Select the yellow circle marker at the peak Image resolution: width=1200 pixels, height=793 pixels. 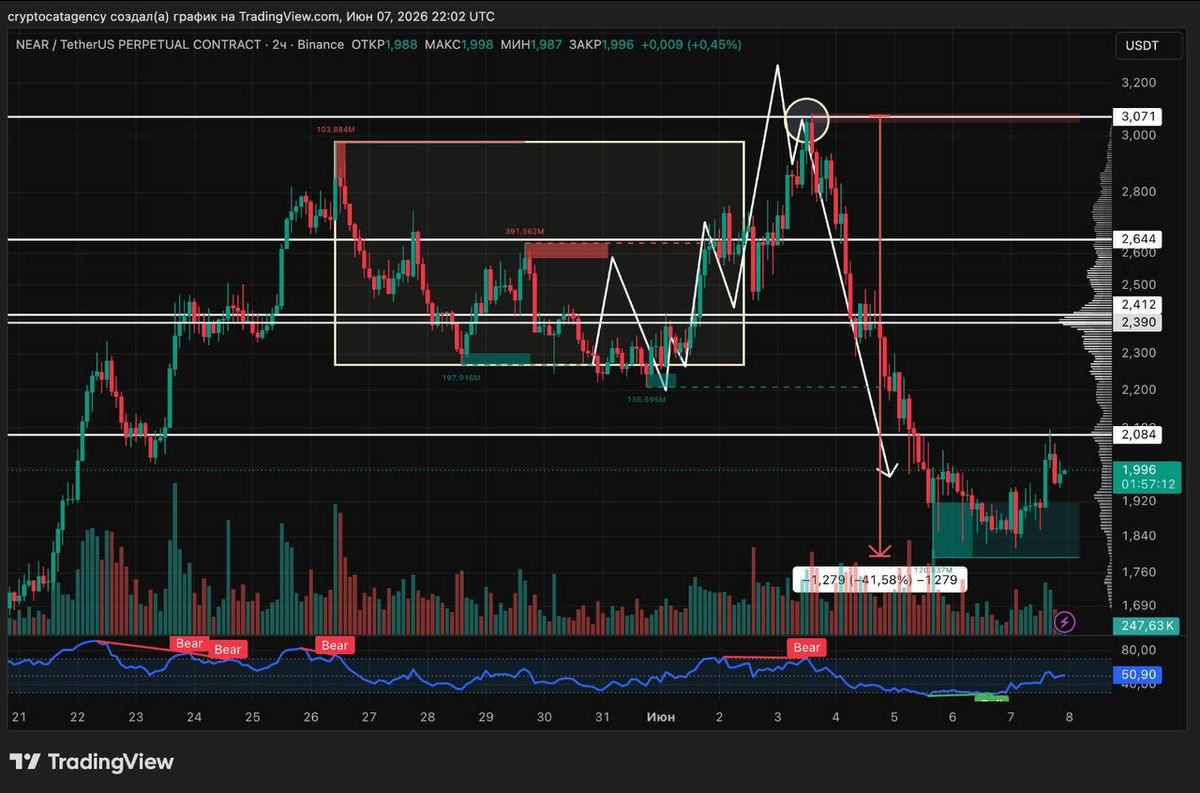tap(807, 120)
